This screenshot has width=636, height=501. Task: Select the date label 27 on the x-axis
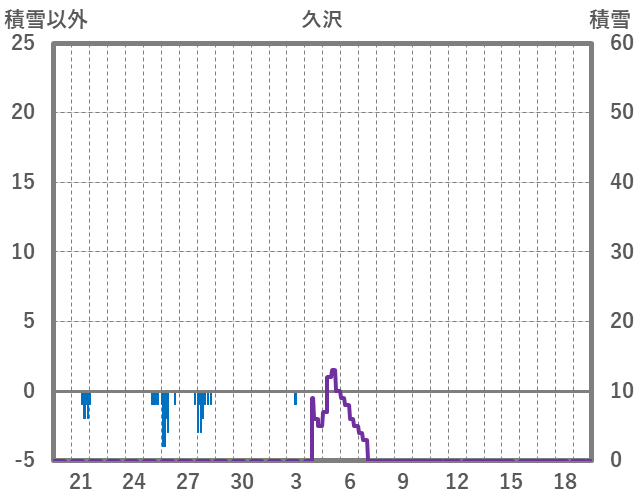[x=188, y=481]
